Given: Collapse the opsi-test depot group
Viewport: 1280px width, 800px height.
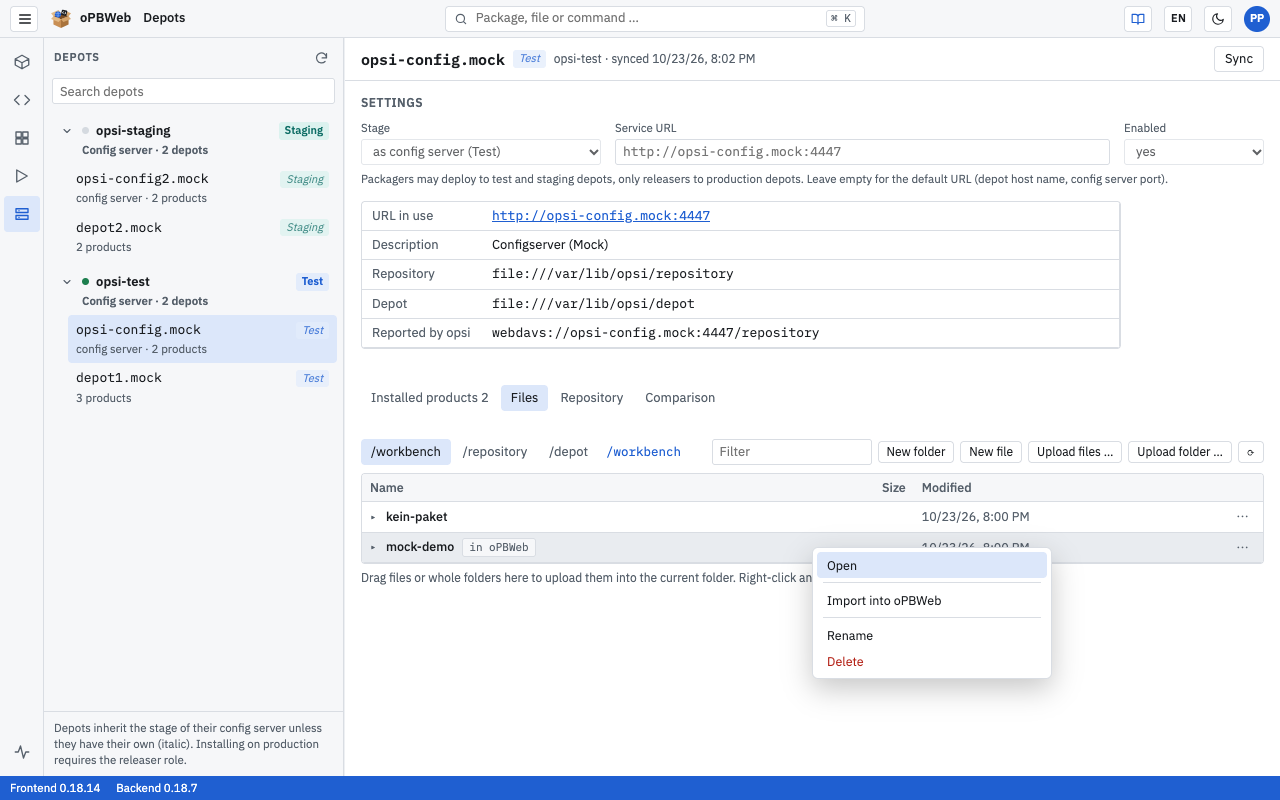Looking at the screenshot, I should 67,282.
